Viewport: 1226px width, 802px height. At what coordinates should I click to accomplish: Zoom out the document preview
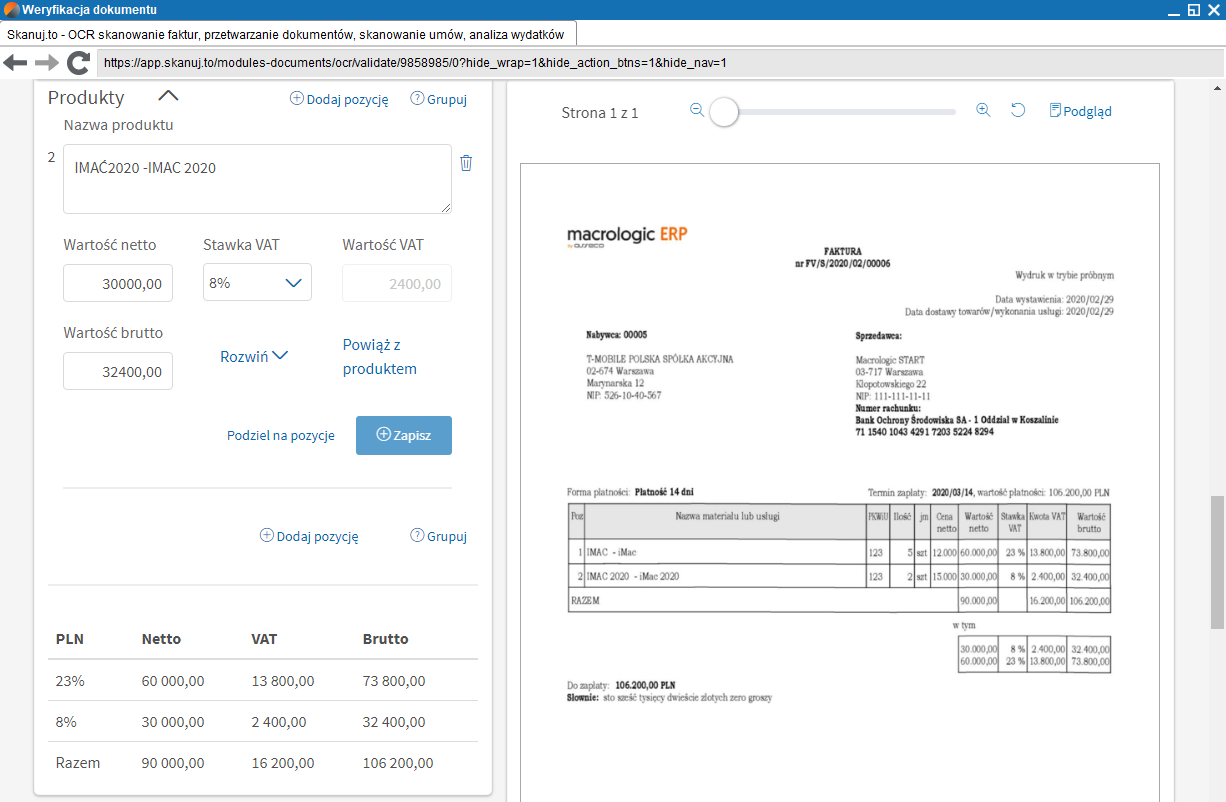coord(697,111)
